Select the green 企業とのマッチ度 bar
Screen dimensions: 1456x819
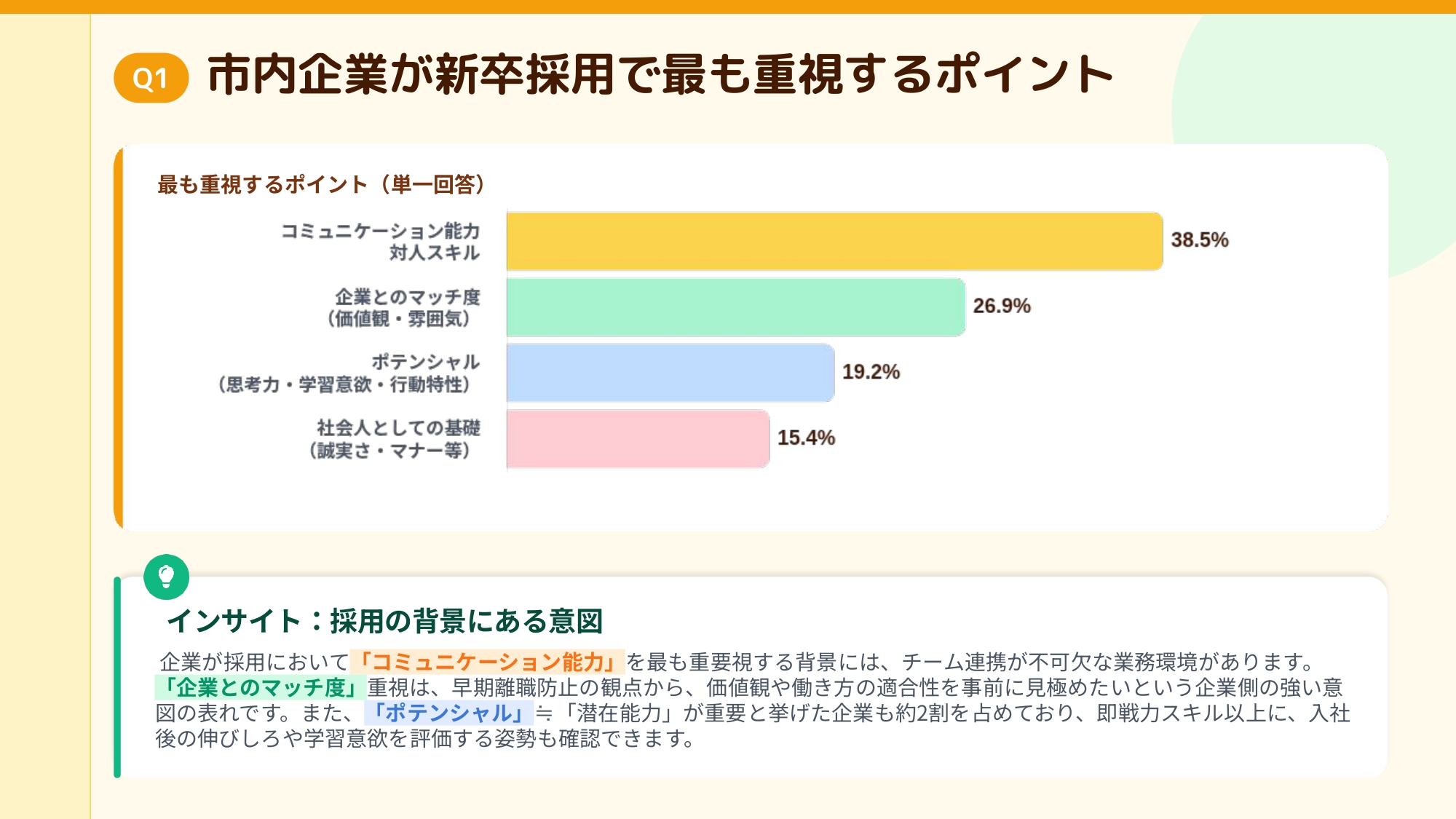click(x=735, y=307)
